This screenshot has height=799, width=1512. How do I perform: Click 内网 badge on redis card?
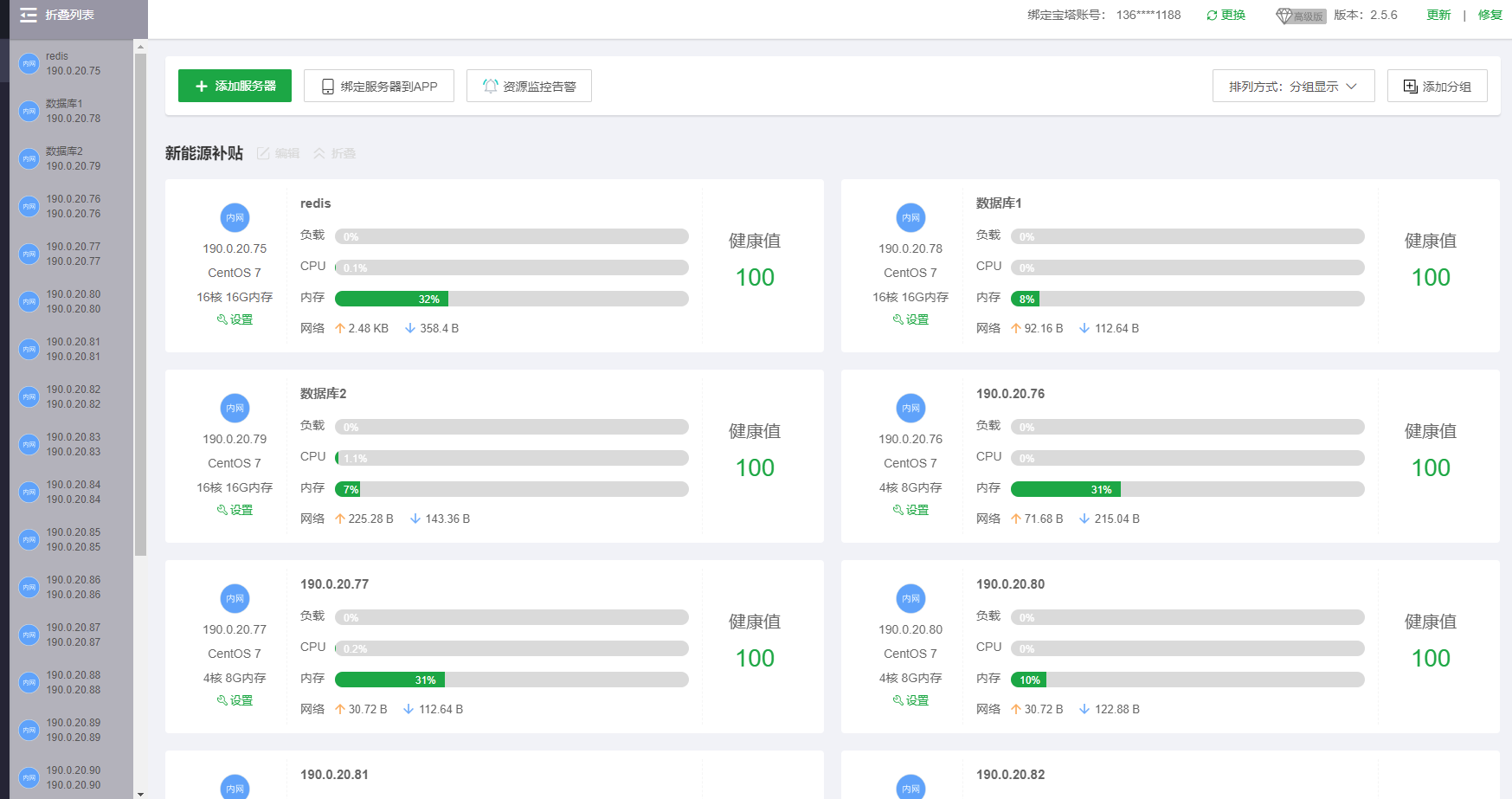(235, 217)
